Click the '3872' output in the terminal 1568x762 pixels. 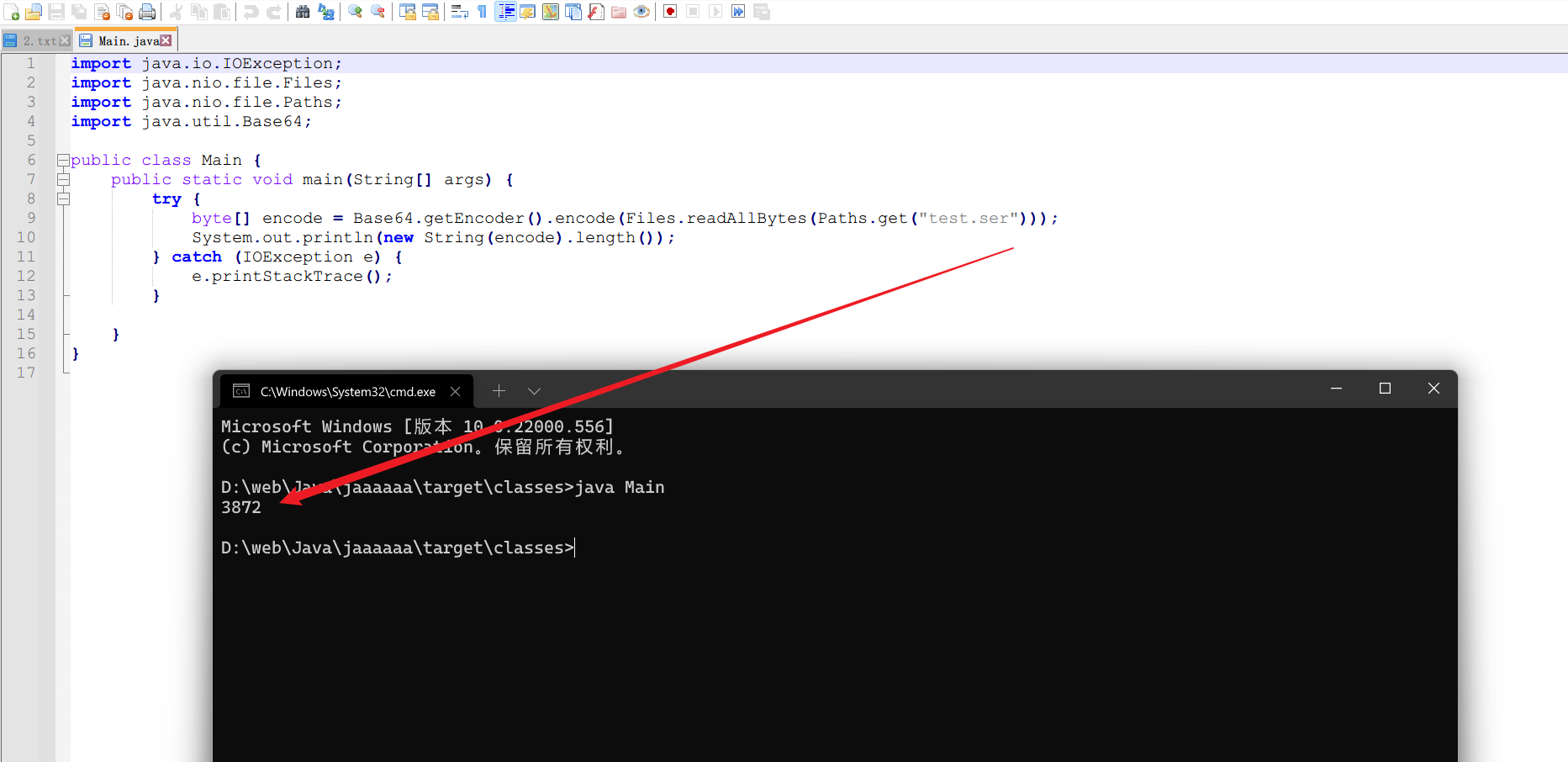point(241,507)
